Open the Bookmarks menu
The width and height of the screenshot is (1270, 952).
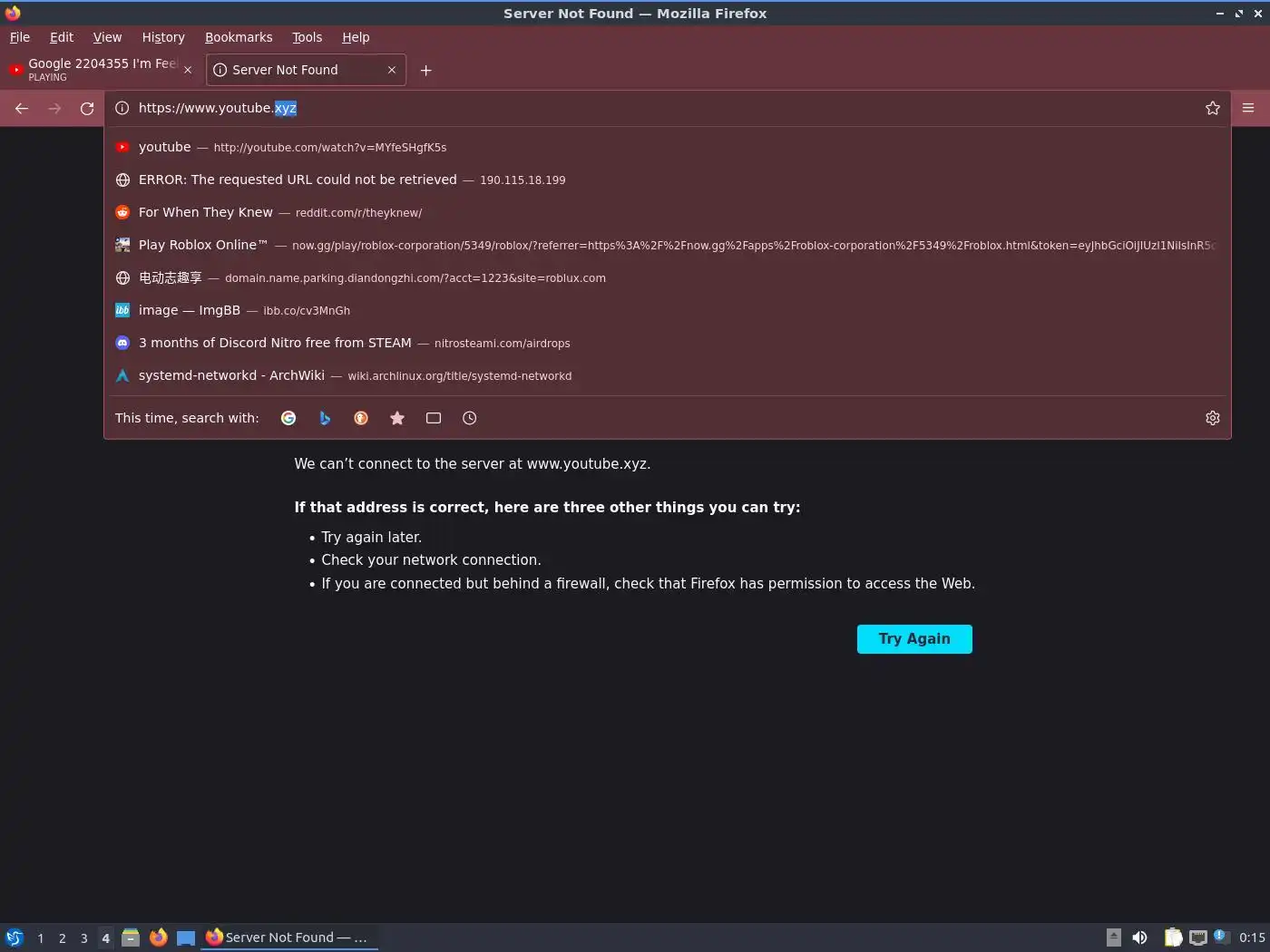239,37
